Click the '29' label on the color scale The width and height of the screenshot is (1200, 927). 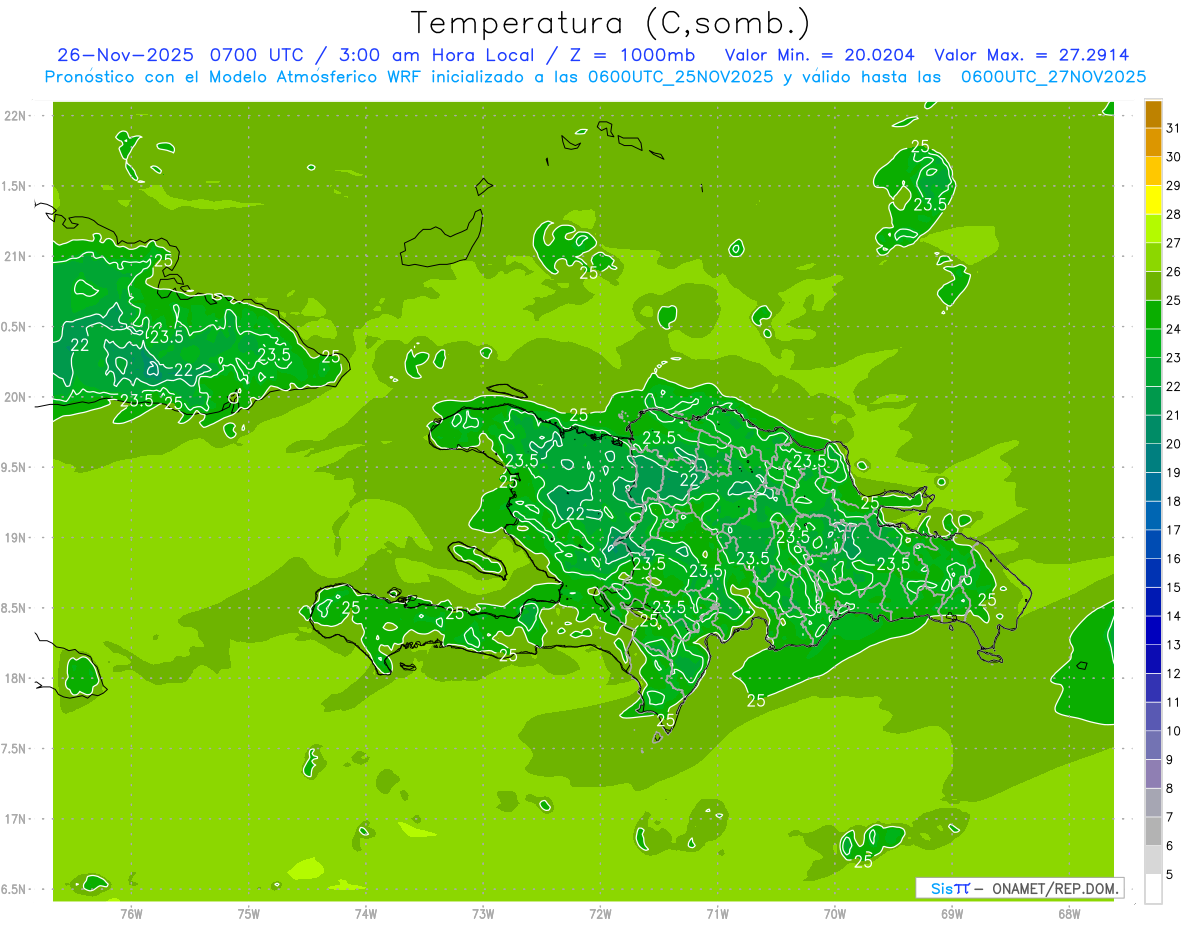pos(1174,186)
